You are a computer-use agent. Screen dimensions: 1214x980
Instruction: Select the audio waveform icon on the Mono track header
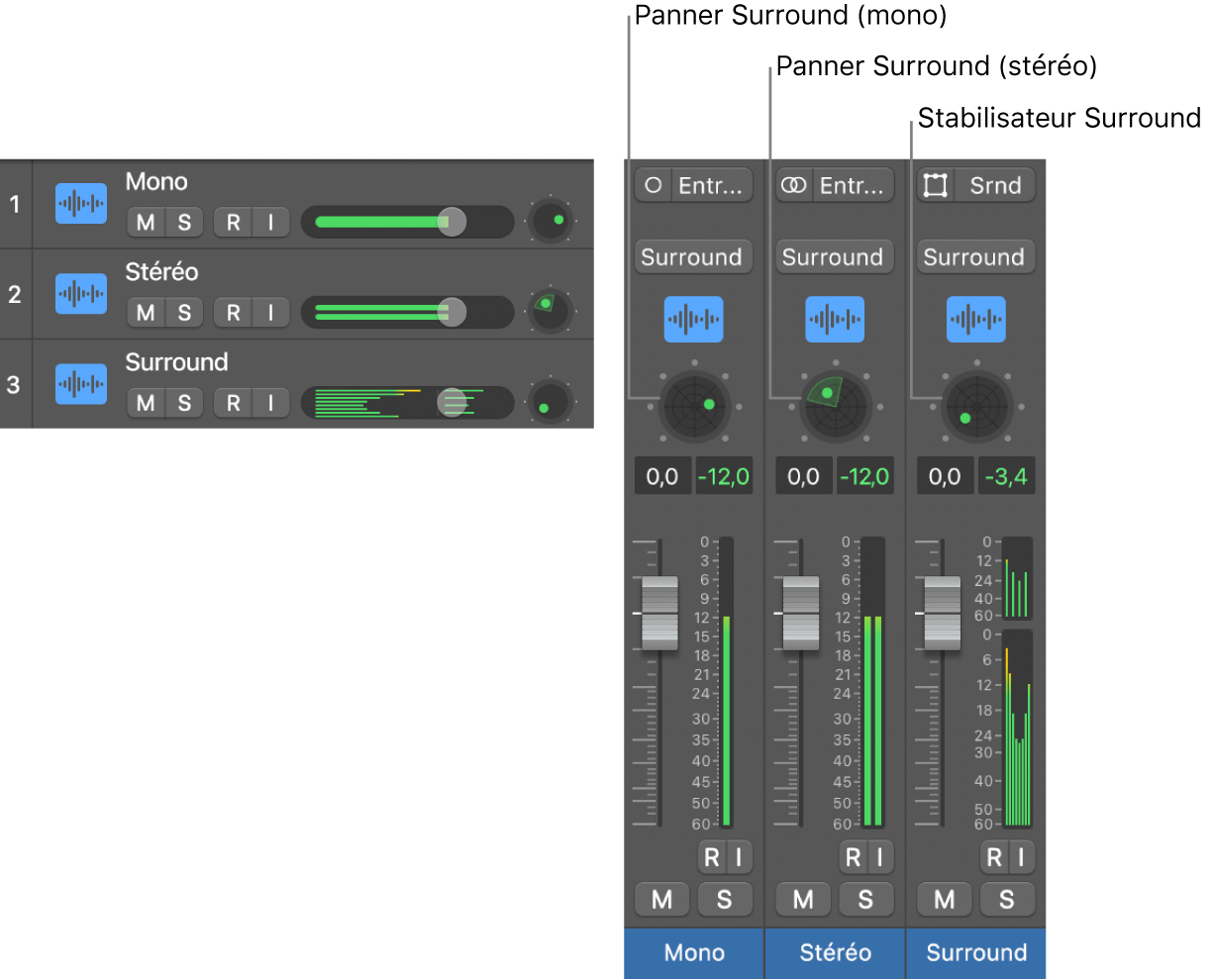click(x=80, y=203)
